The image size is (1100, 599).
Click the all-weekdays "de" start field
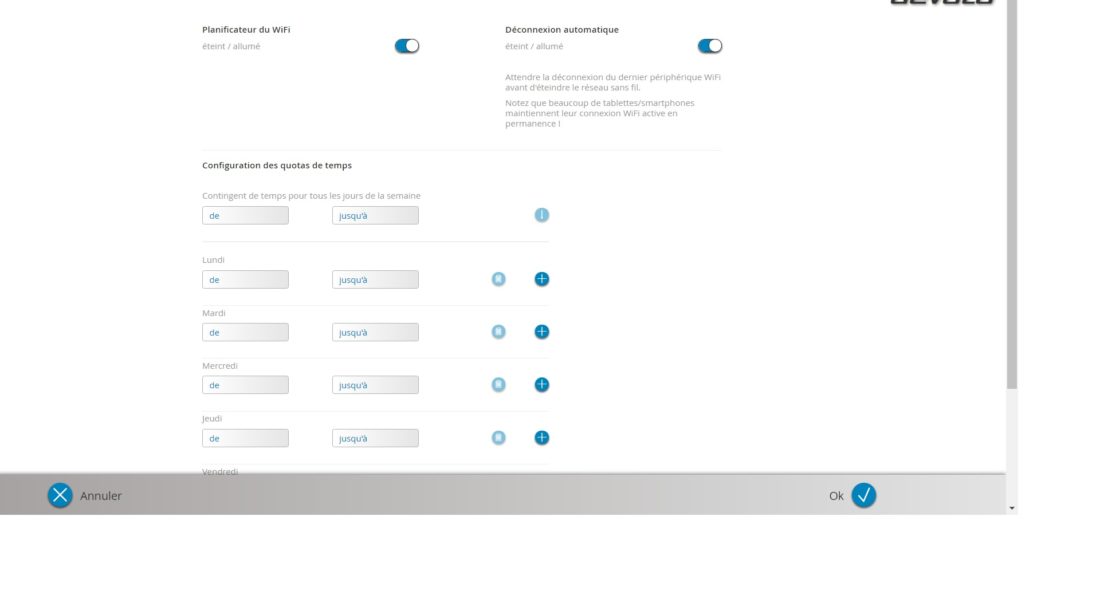tap(245, 216)
